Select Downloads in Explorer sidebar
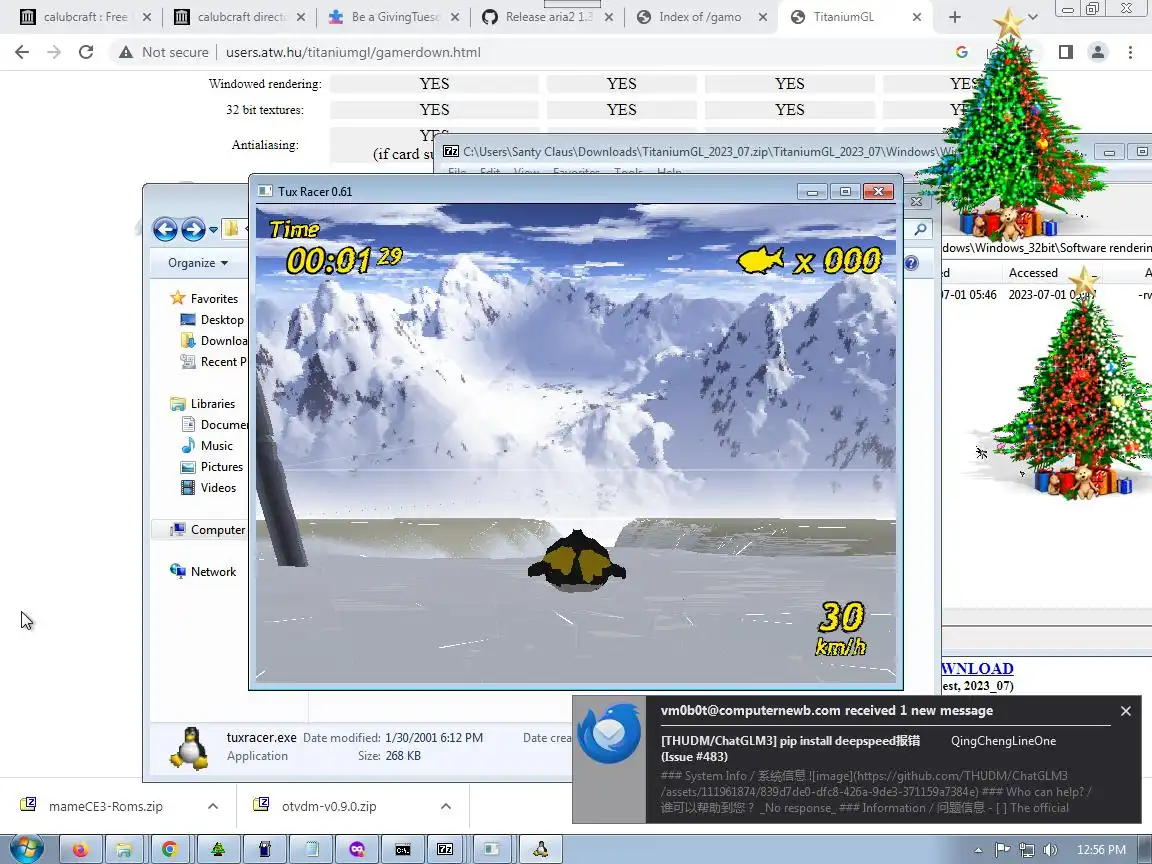Image resolution: width=1152 pixels, height=864 pixels. [214, 341]
